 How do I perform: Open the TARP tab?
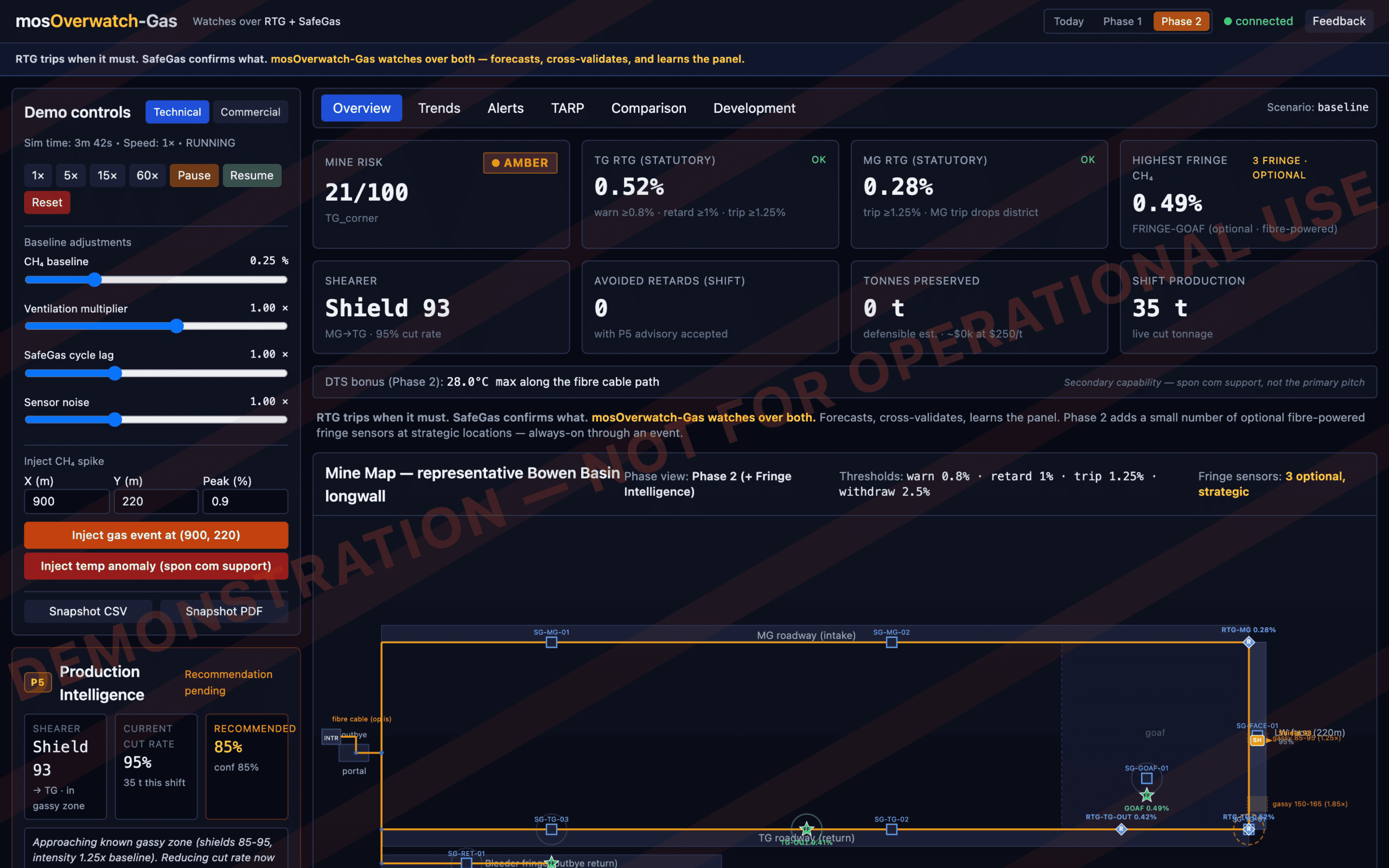568,108
